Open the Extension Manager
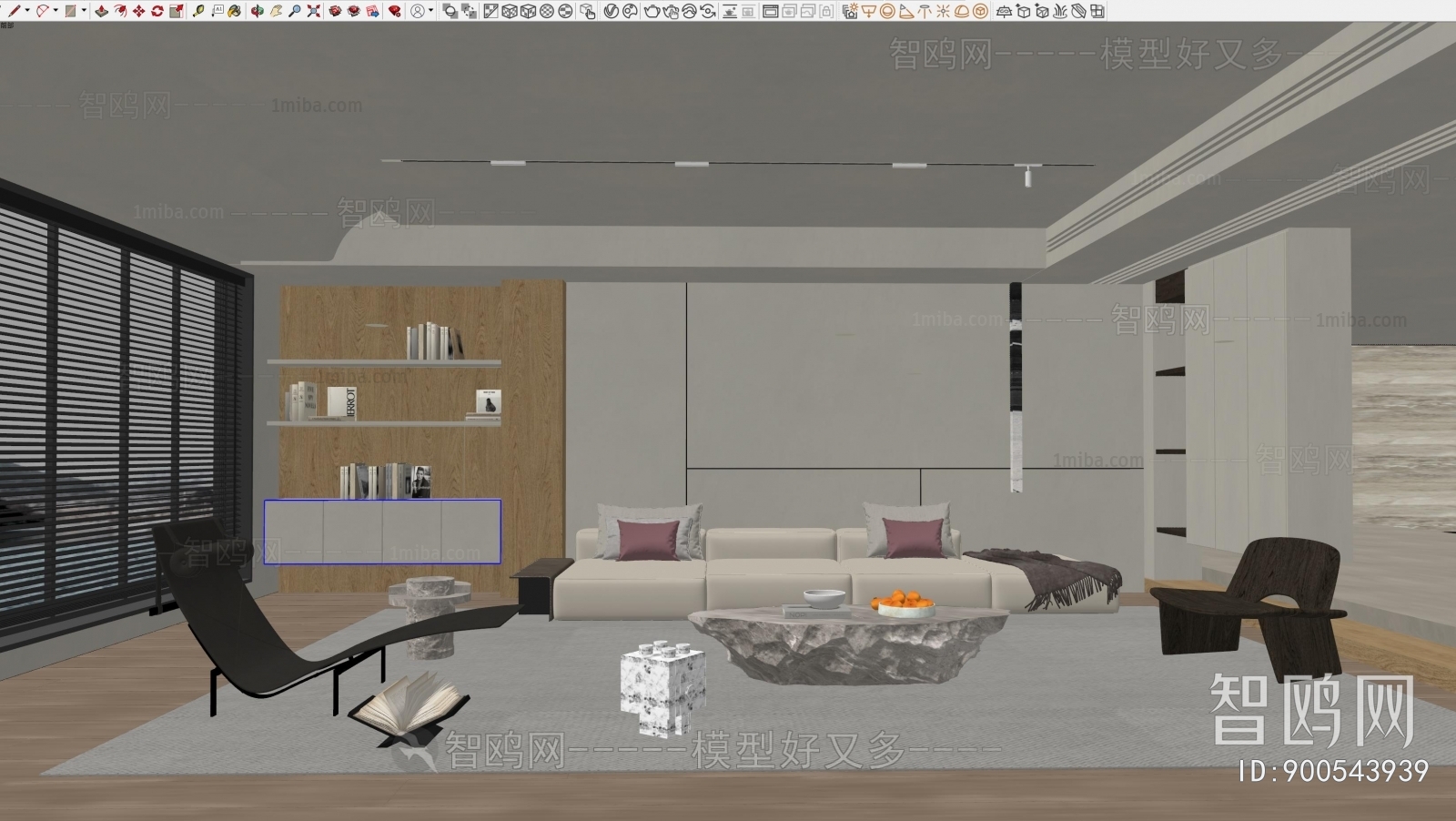1456x821 pixels. [394, 11]
